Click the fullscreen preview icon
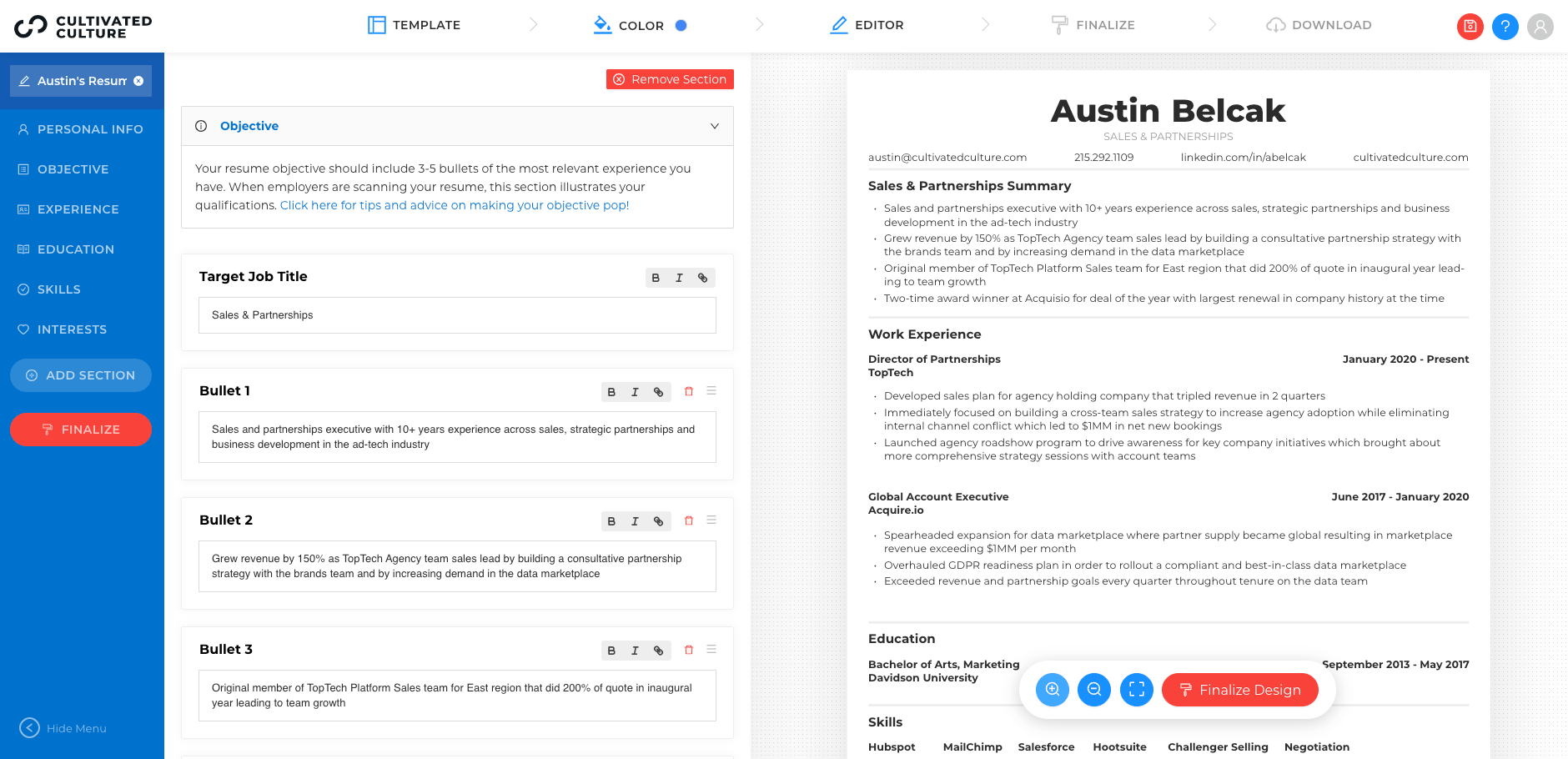This screenshot has height=759, width=1568. coord(1136,690)
